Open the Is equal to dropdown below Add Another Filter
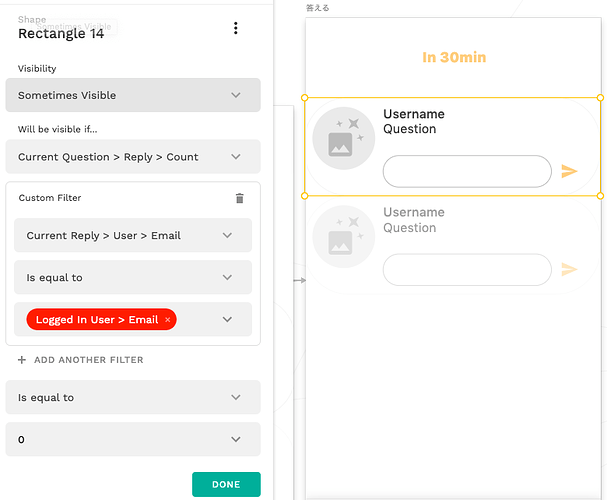 pos(133,397)
